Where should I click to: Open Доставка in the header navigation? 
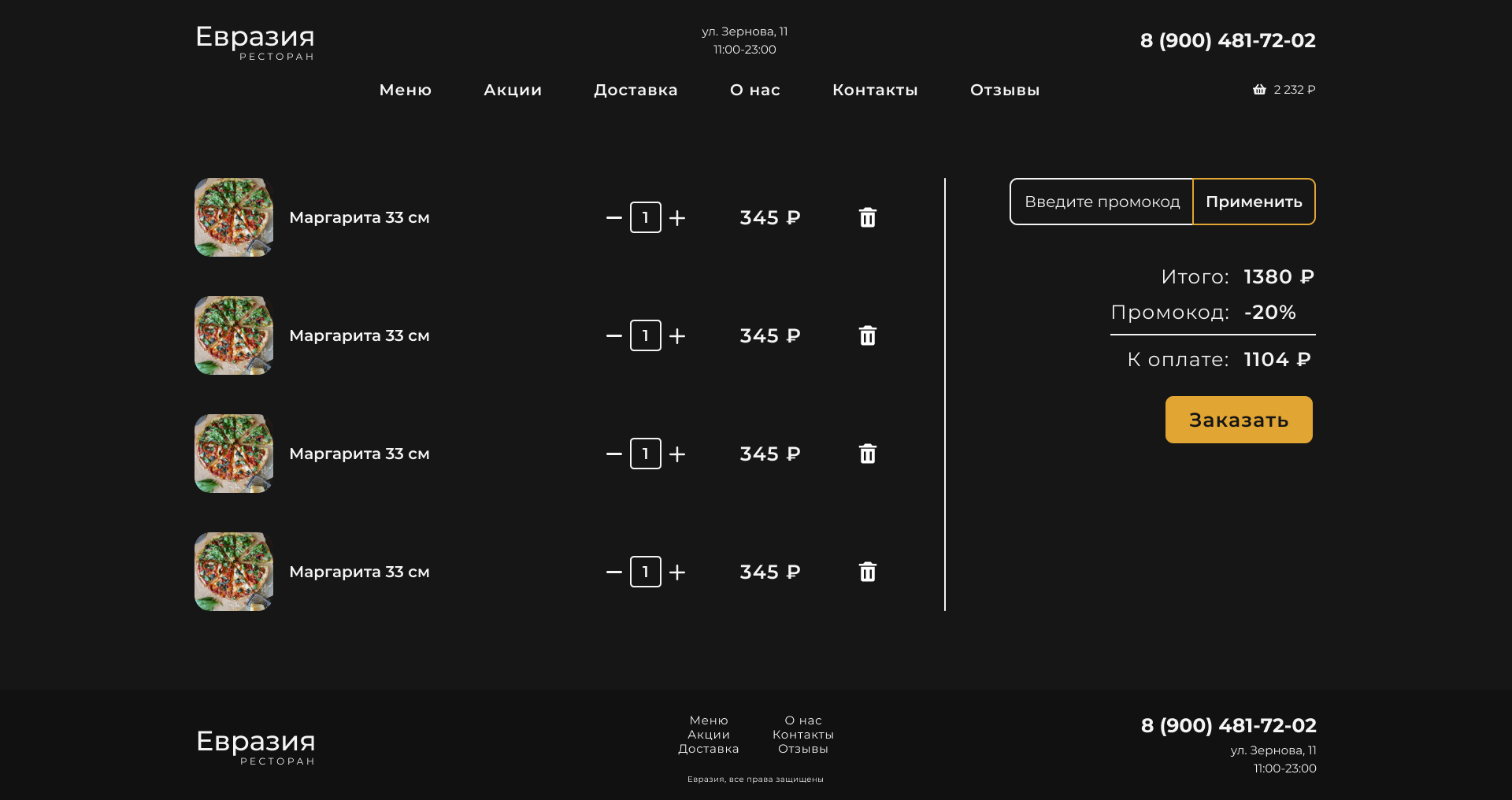click(636, 90)
